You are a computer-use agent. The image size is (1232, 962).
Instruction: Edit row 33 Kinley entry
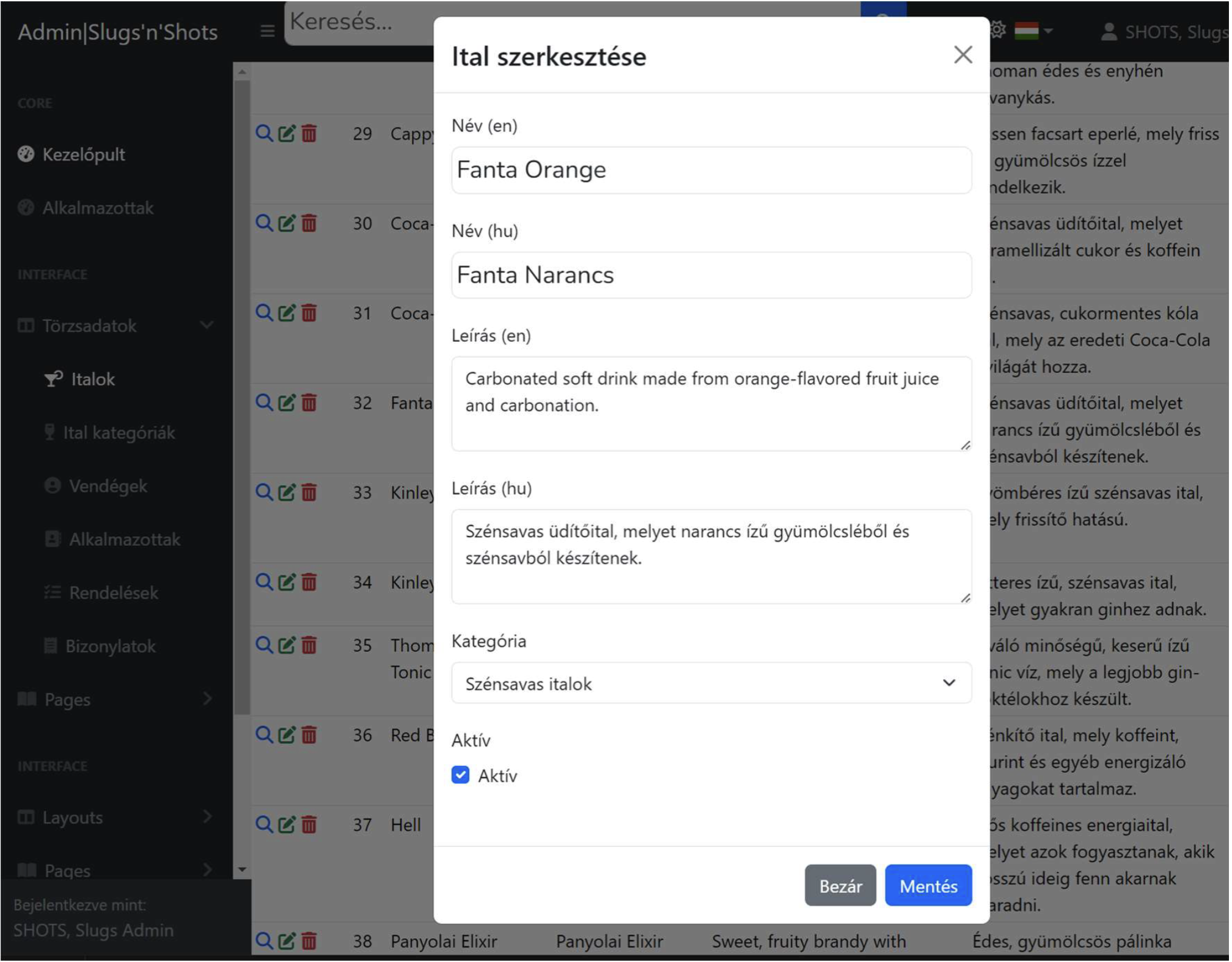click(287, 492)
